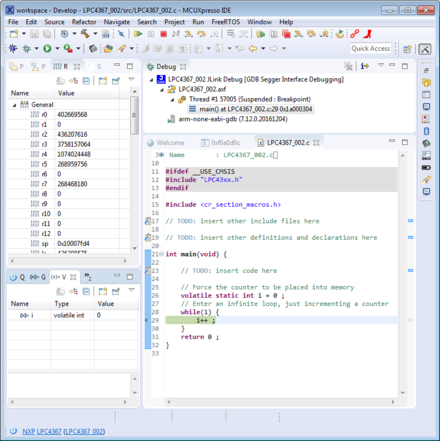Open dropdown arrow beside New icon
440x441 pixels.
(24, 34)
